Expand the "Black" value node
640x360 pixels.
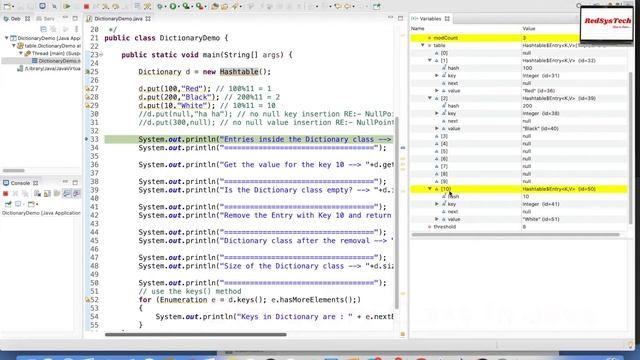(x=437, y=128)
